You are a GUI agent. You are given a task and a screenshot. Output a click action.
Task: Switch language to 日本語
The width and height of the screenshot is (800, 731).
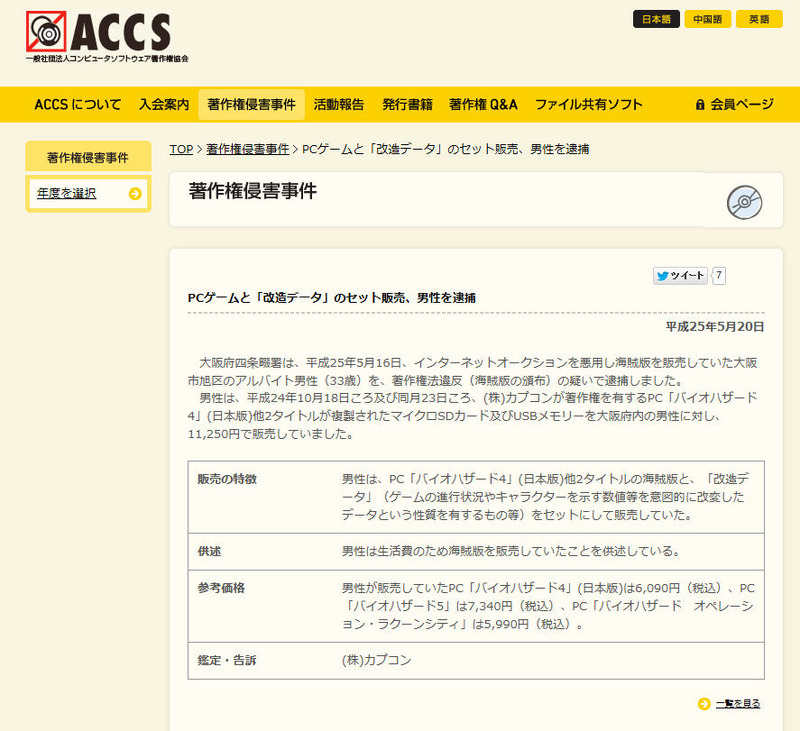pos(657,19)
